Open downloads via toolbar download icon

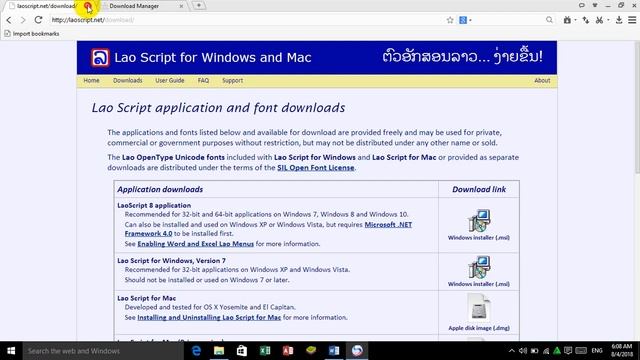coord(619,20)
